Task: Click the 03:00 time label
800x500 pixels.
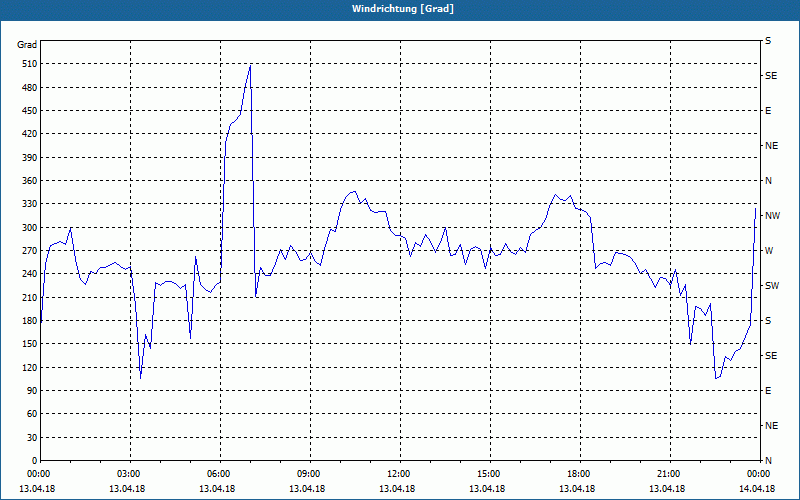Action: [x=129, y=474]
